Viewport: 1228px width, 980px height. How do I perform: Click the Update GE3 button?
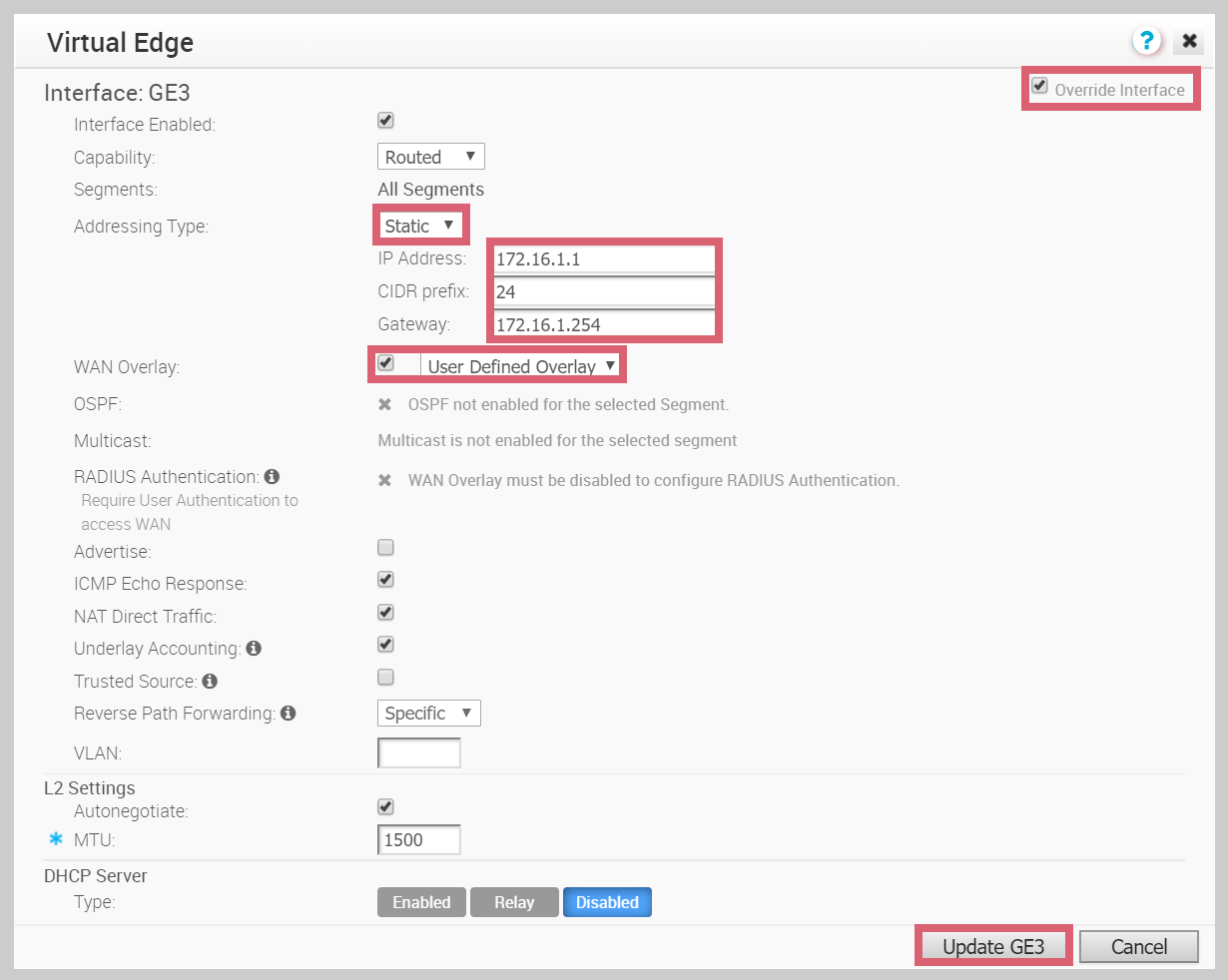pyautogui.click(x=992, y=946)
